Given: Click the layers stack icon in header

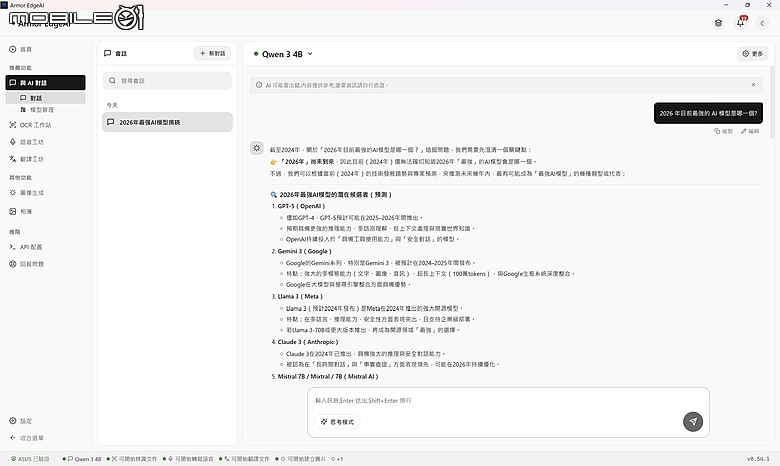Looking at the screenshot, I should click(x=718, y=23).
